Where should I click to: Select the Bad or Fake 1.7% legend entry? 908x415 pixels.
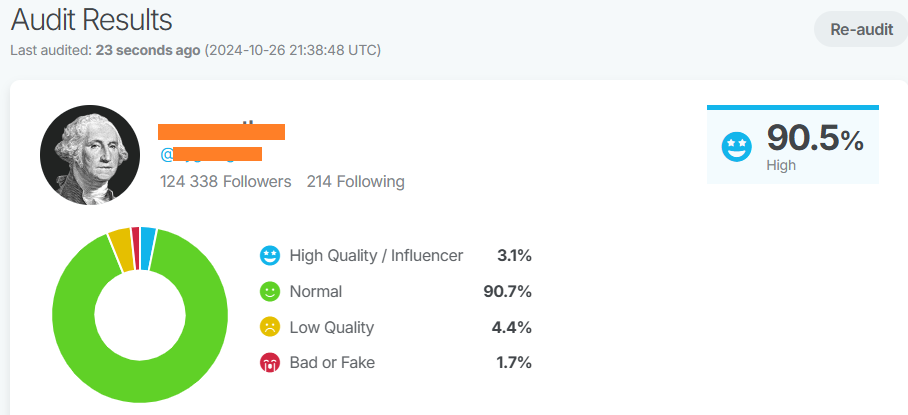click(x=396, y=363)
